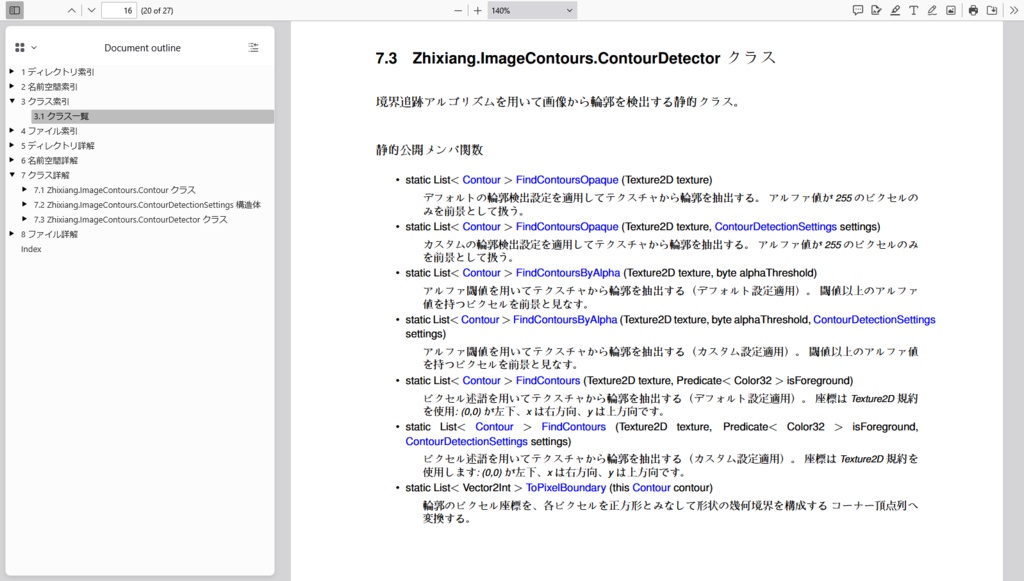Image resolution: width=1024 pixels, height=581 pixels.
Task: Select the add image tool
Action: pos(951,10)
